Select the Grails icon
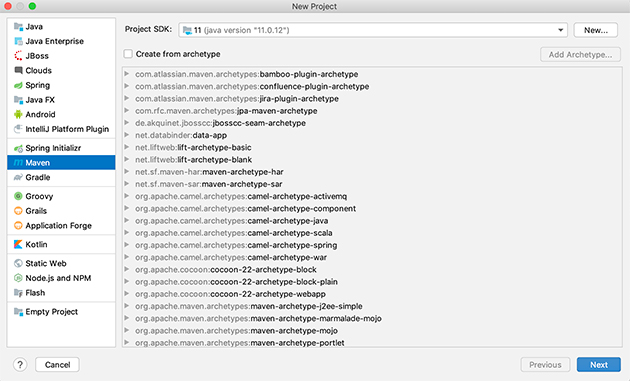This screenshot has height=381, width=630. pyautogui.click(x=18, y=211)
